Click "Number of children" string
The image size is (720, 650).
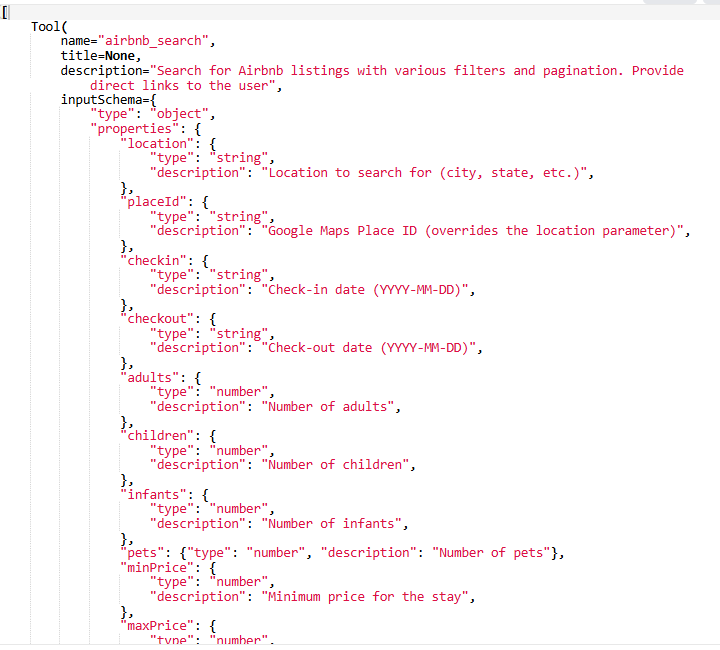(x=335, y=465)
